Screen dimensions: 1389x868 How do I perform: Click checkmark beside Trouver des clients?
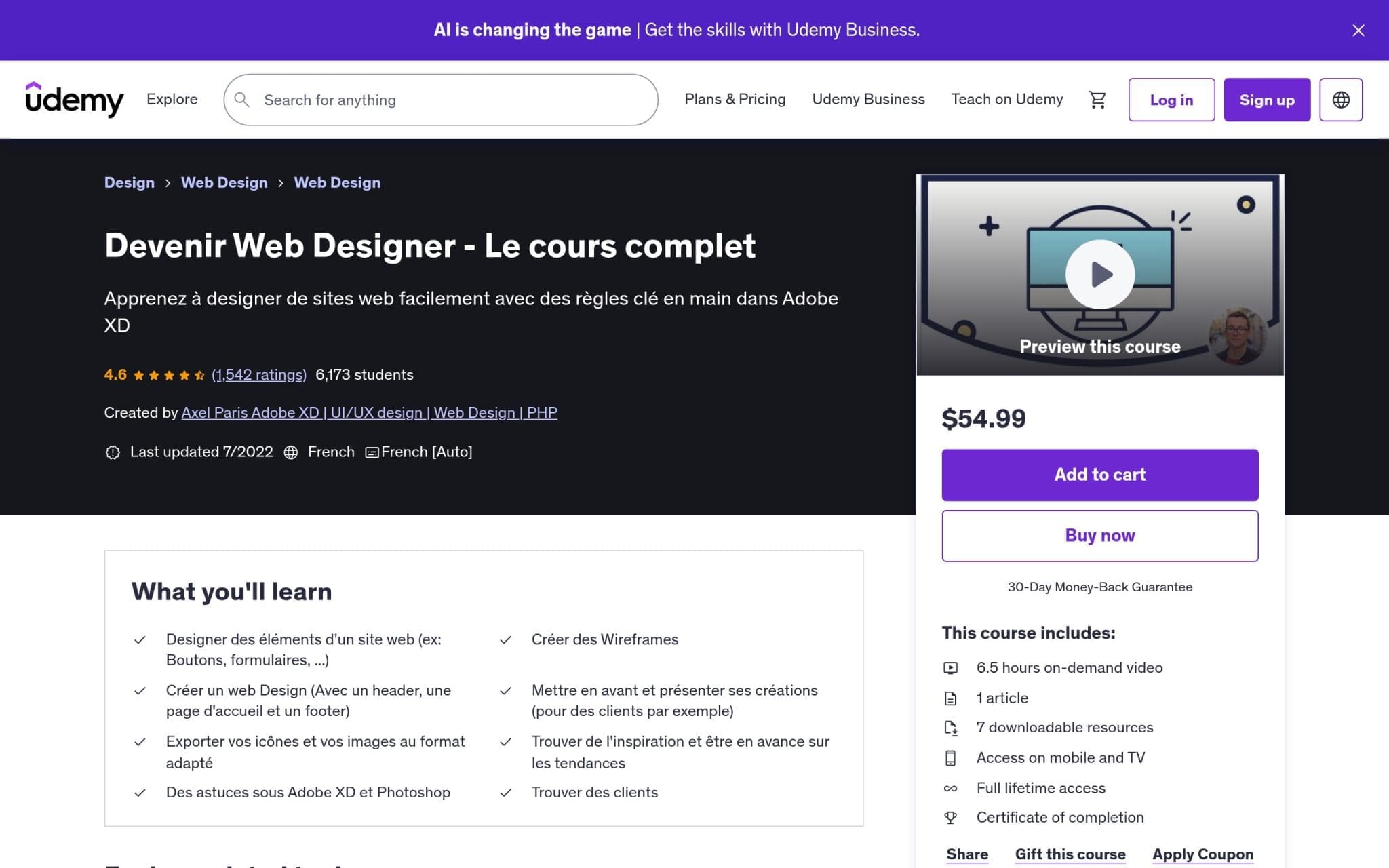pyautogui.click(x=505, y=793)
